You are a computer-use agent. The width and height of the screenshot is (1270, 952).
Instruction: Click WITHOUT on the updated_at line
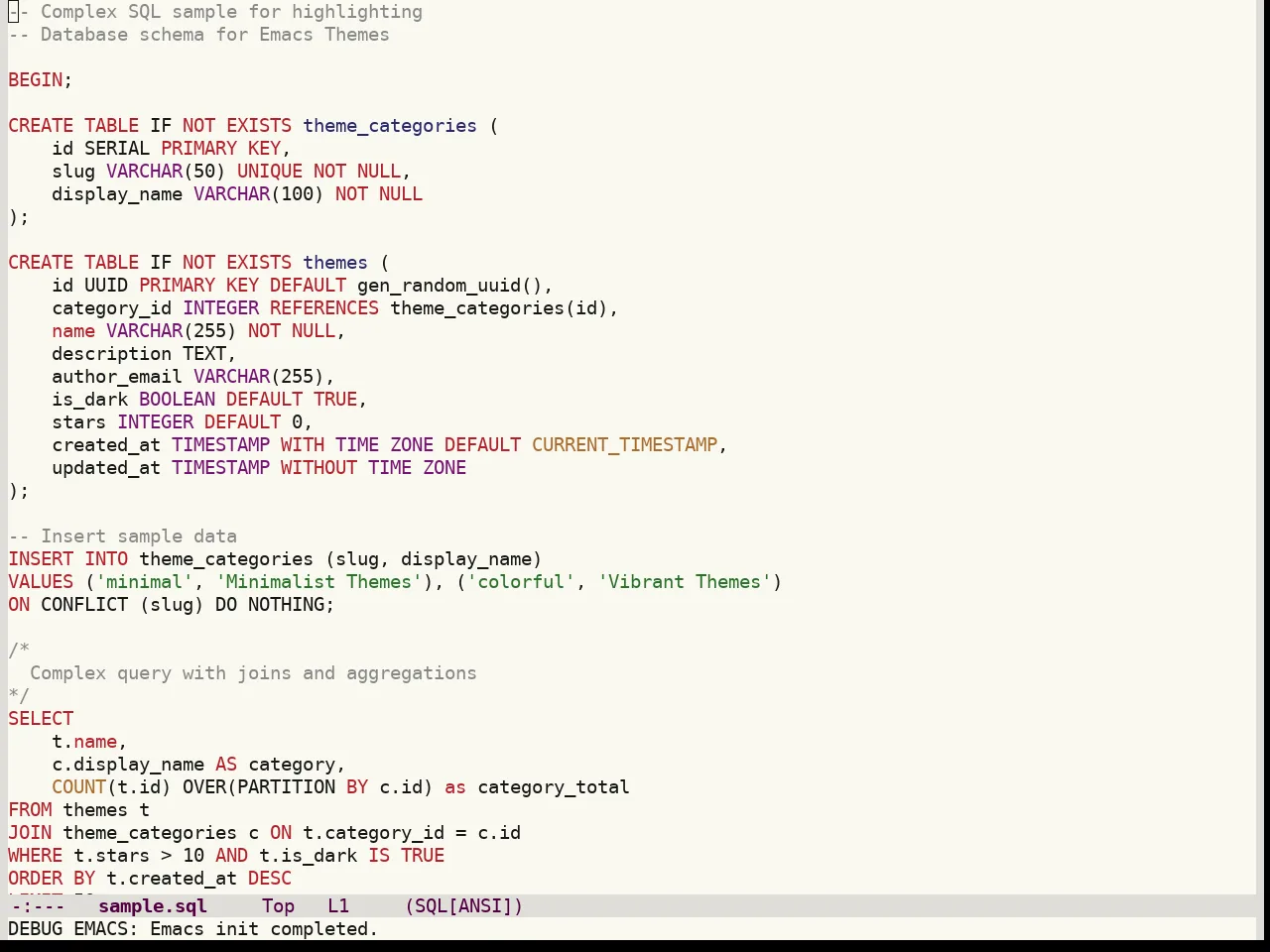pos(318,468)
